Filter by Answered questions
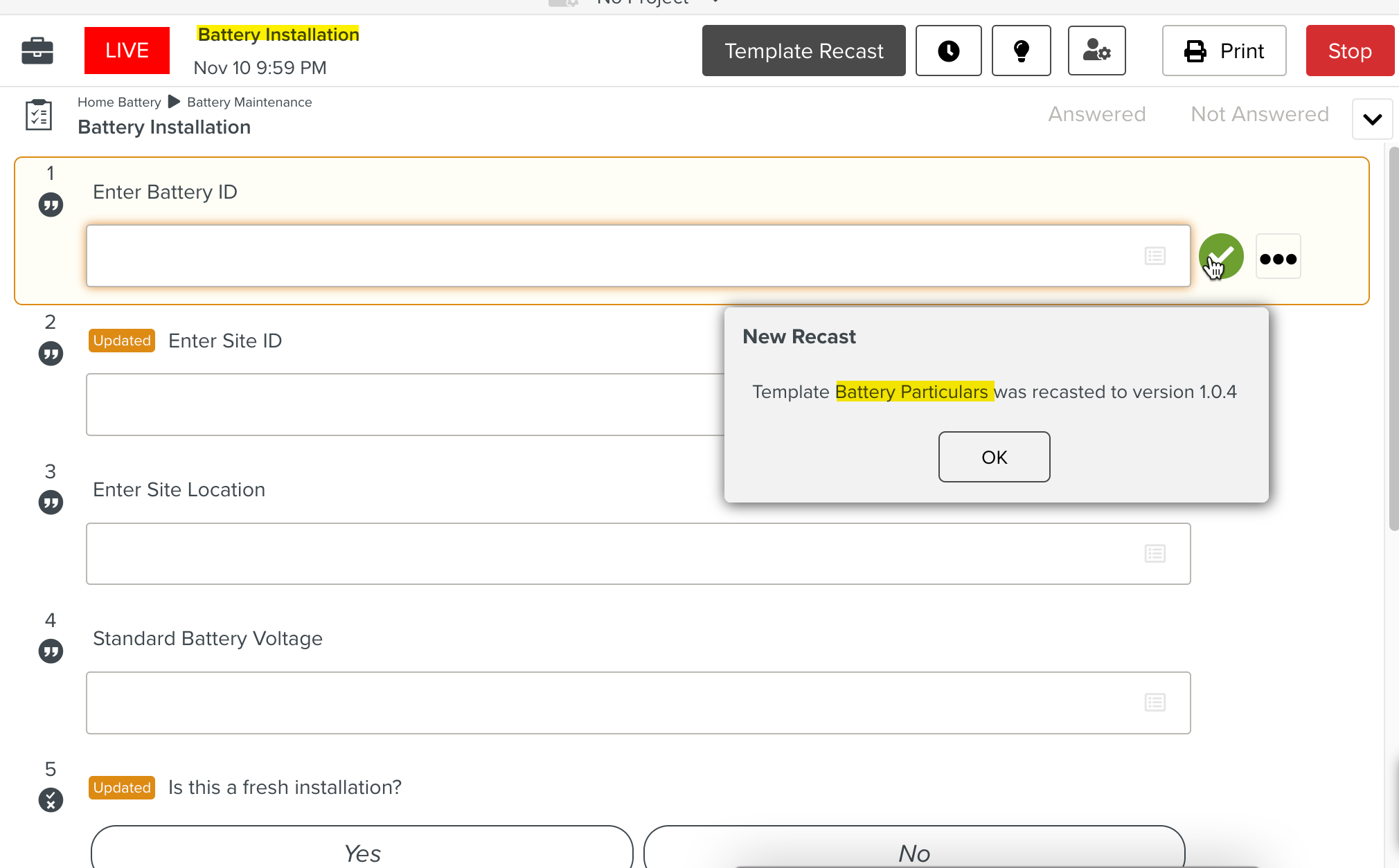Image resolution: width=1399 pixels, height=868 pixels. point(1096,114)
